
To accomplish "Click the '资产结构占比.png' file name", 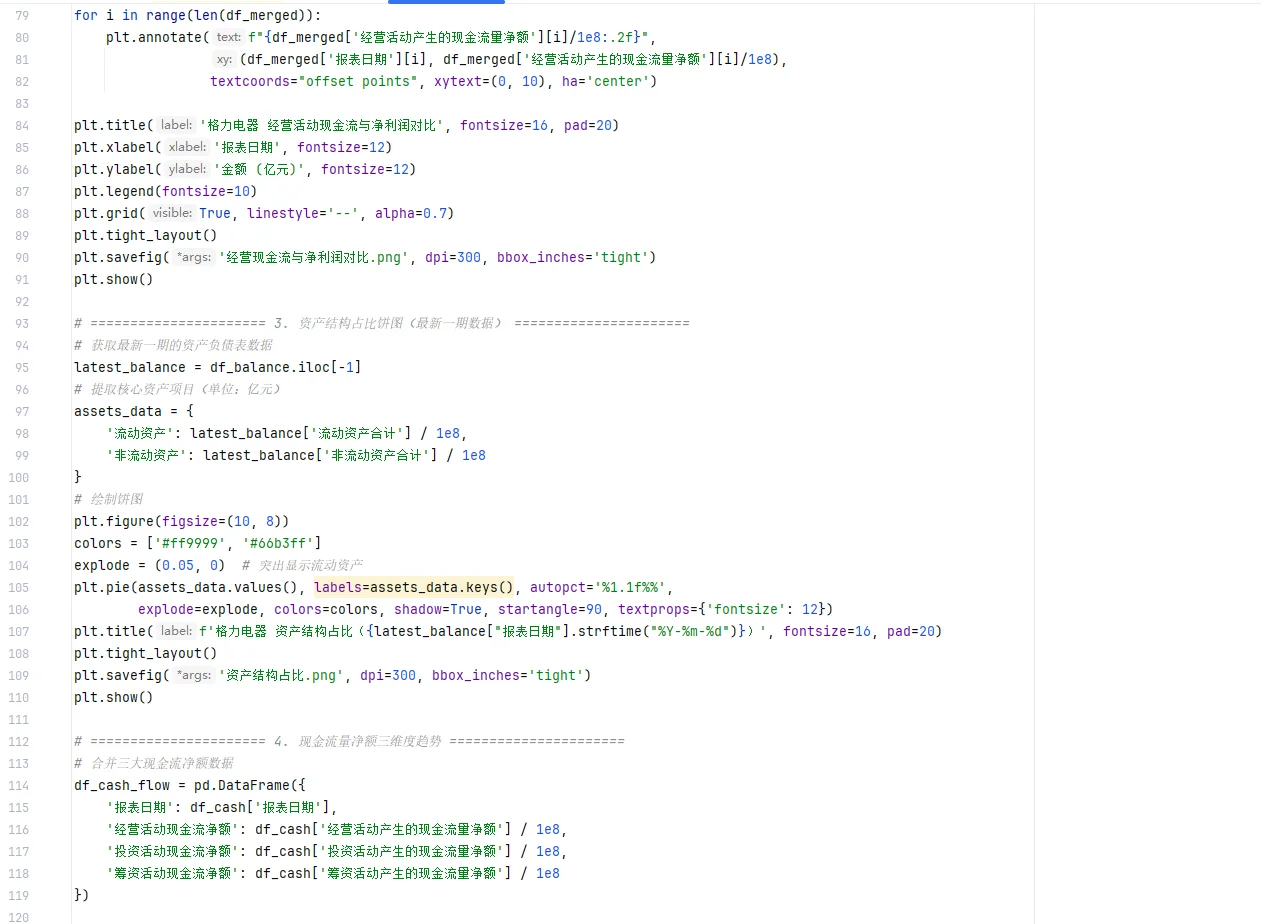I will (281, 676).
